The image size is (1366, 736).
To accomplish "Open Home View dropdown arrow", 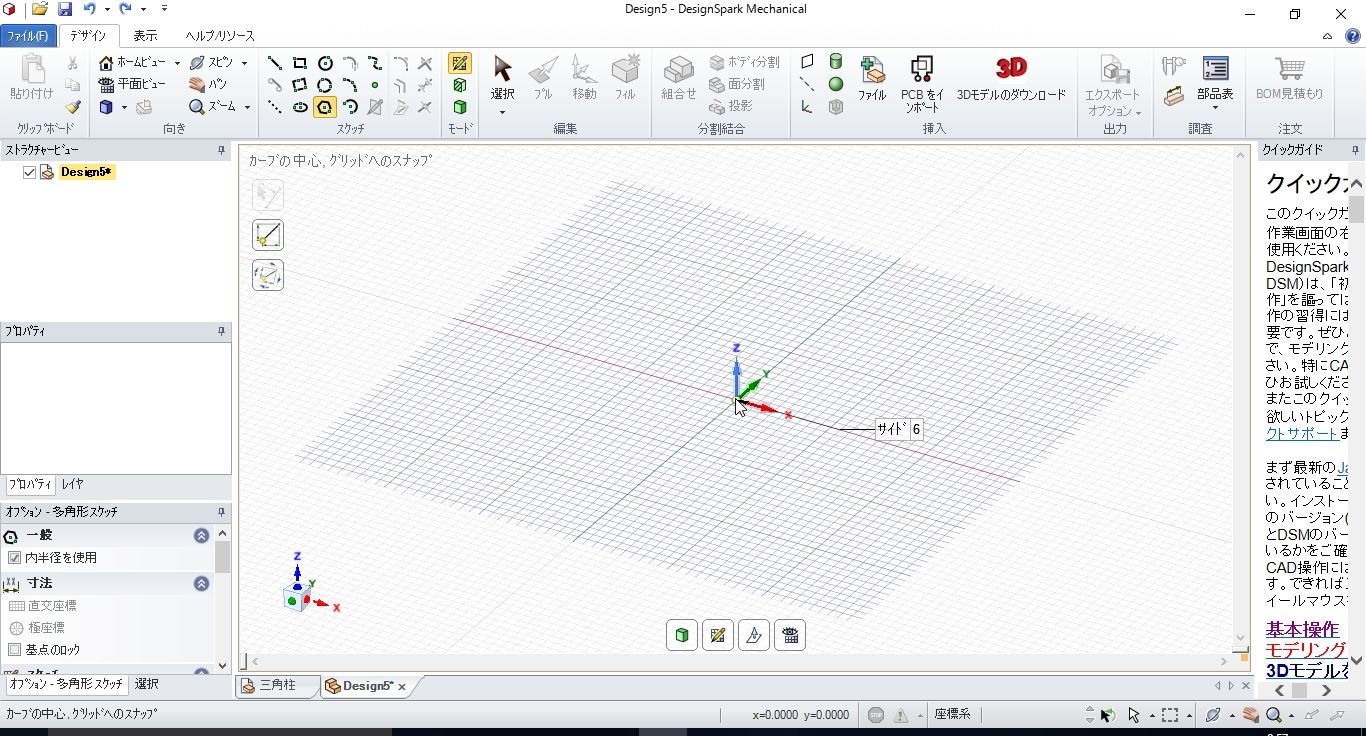I will [177, 63].
